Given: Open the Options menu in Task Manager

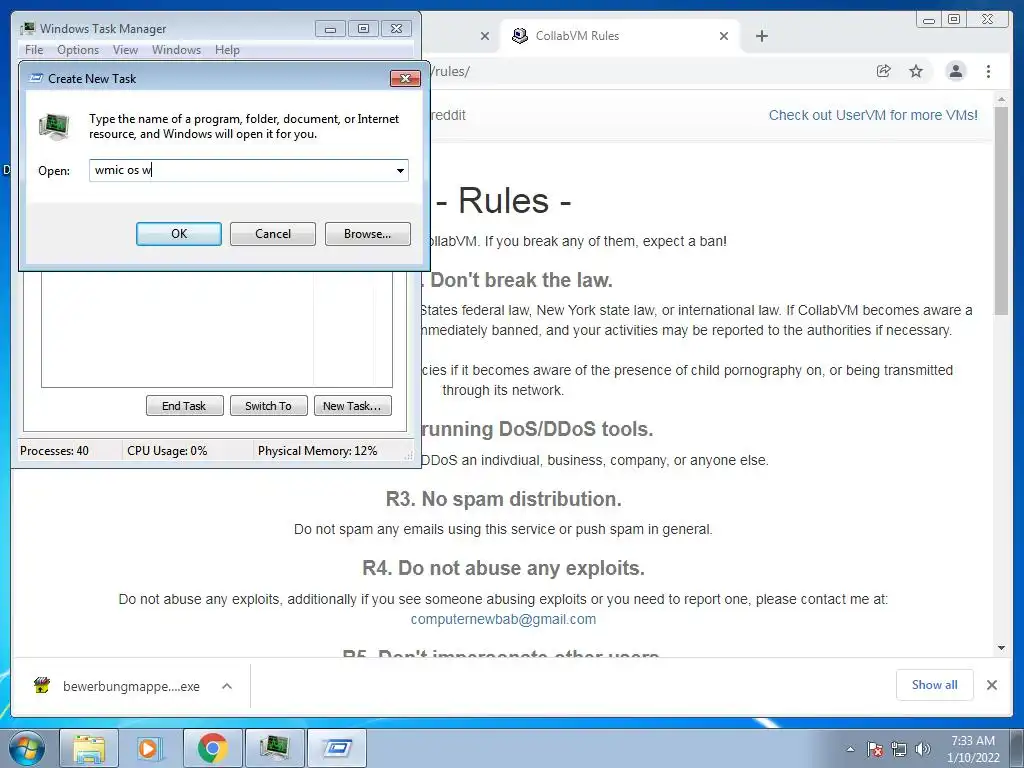Looking at the screenshot, I should (78, 50).
